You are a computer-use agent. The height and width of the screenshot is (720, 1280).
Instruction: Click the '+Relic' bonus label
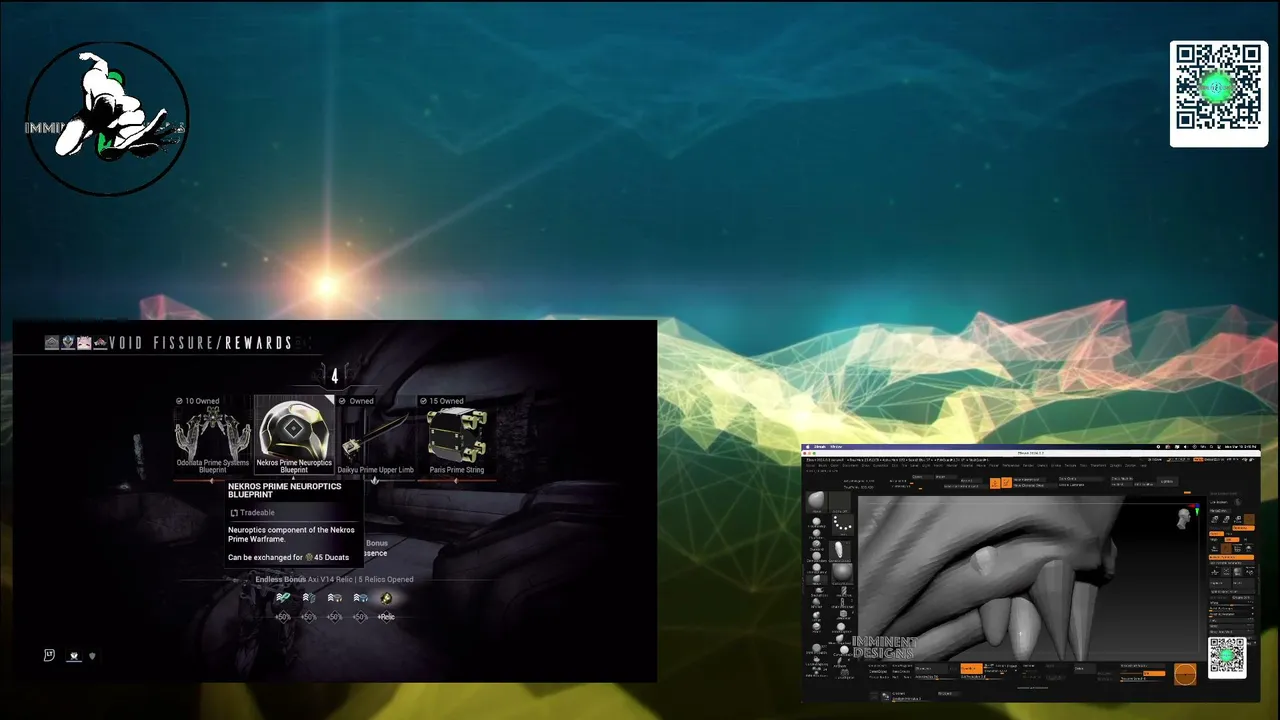click(x=386, y=617)
